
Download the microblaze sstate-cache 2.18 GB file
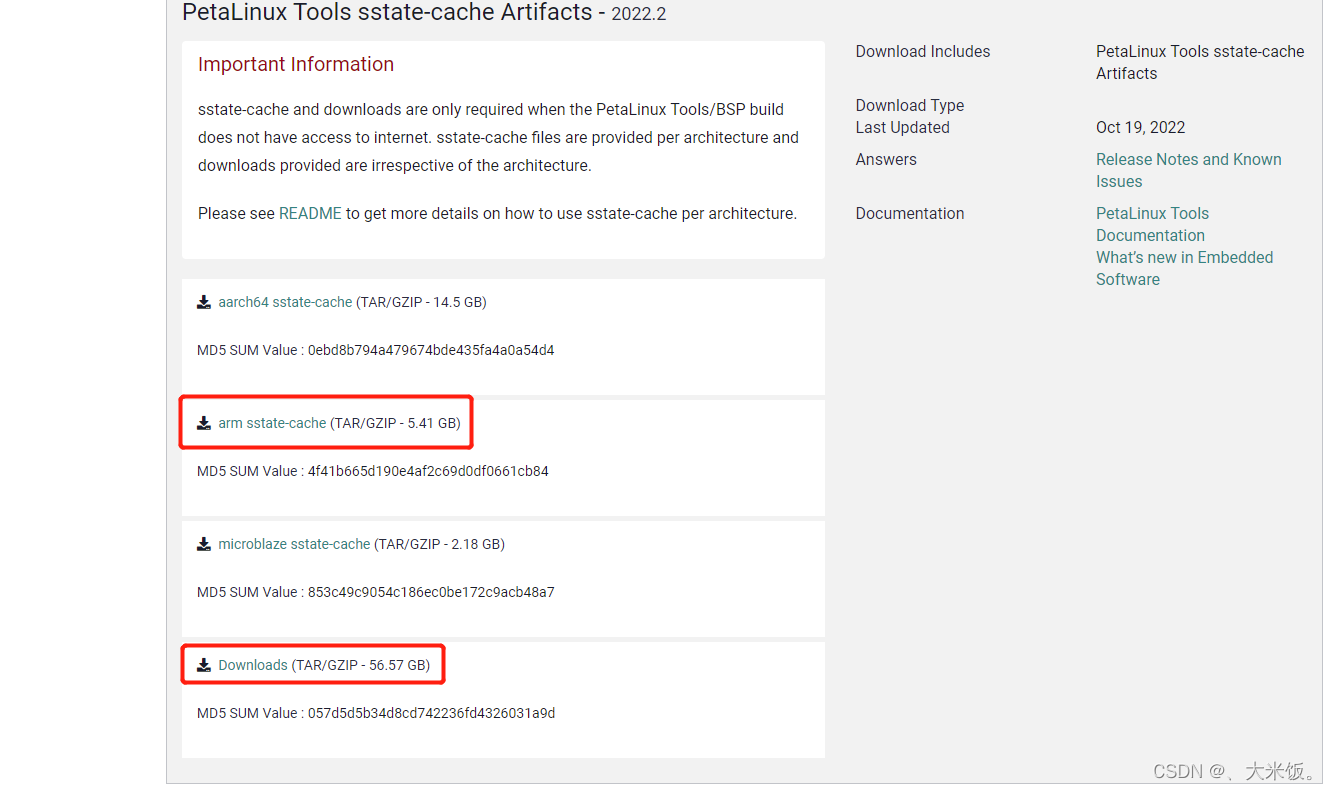tap(294, 544)
